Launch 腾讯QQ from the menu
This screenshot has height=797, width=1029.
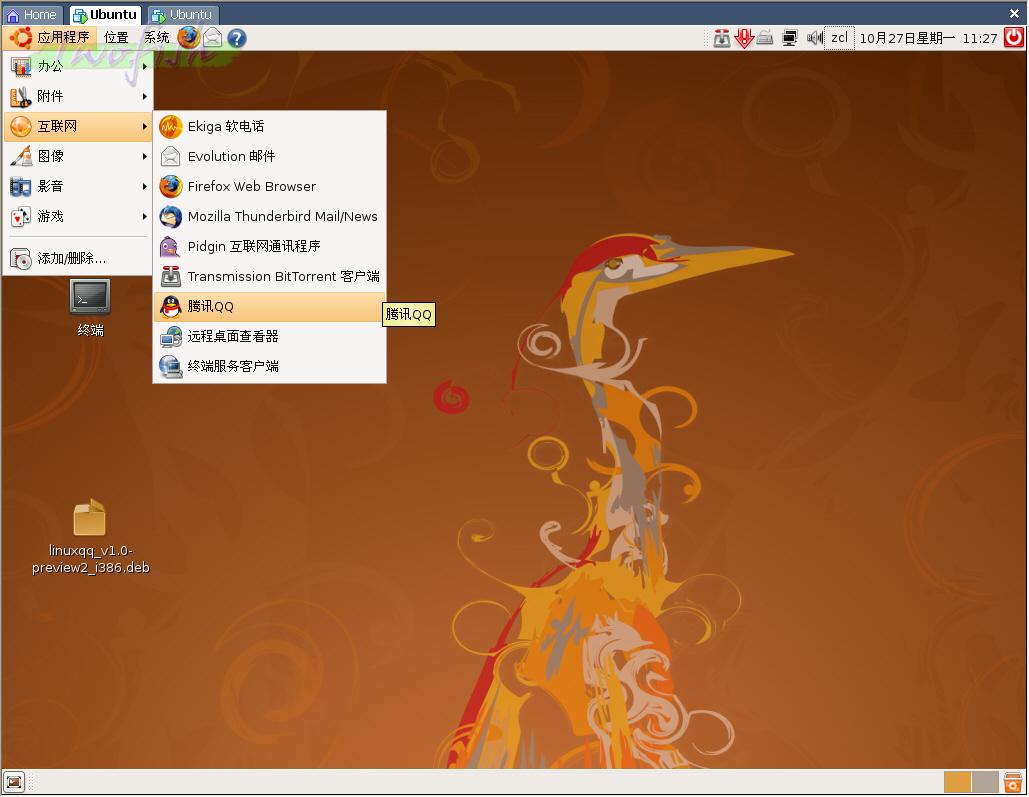tap(270, 307)
